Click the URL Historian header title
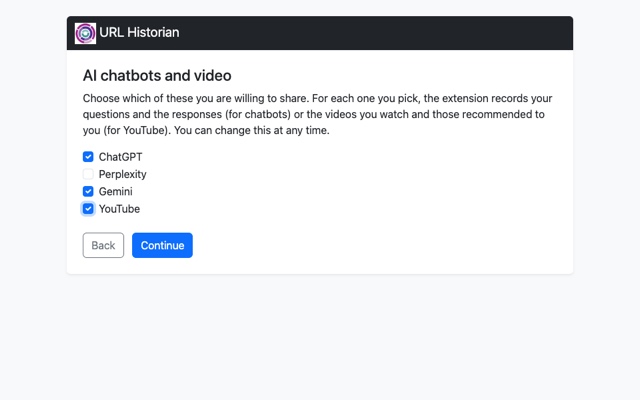 click(139, 32)
